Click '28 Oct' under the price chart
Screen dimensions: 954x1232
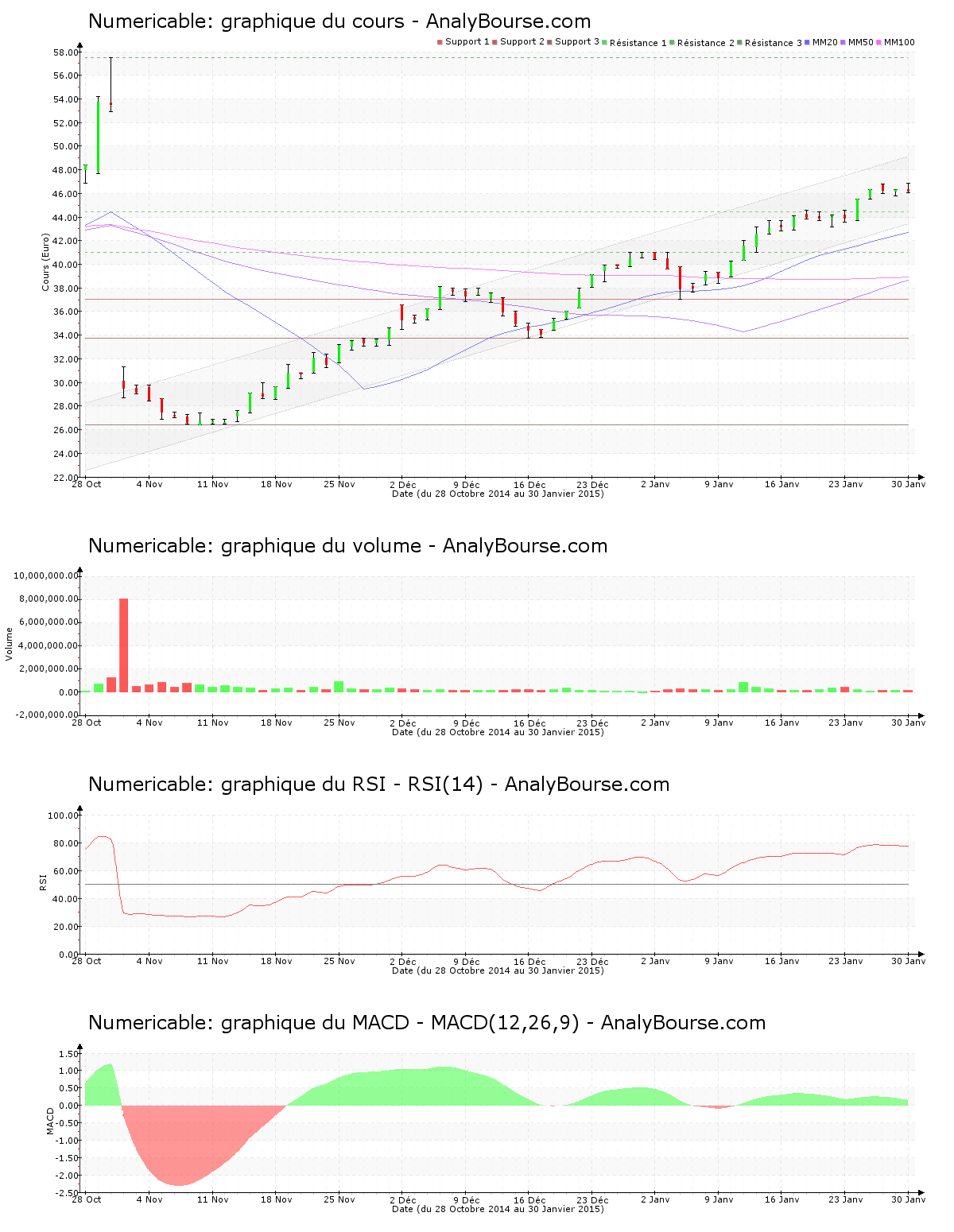point(87,484)
